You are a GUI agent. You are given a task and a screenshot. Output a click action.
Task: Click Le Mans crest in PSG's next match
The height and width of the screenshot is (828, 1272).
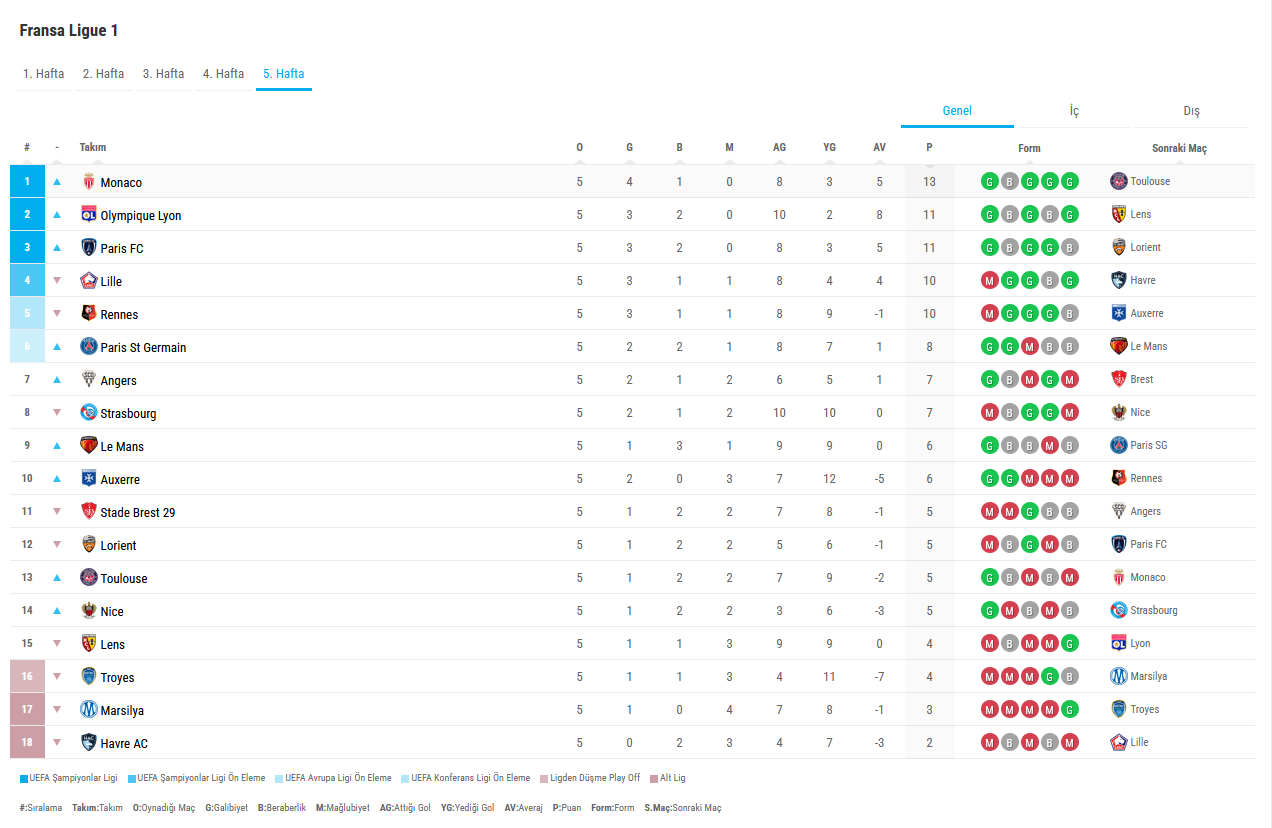[1119, 346]
